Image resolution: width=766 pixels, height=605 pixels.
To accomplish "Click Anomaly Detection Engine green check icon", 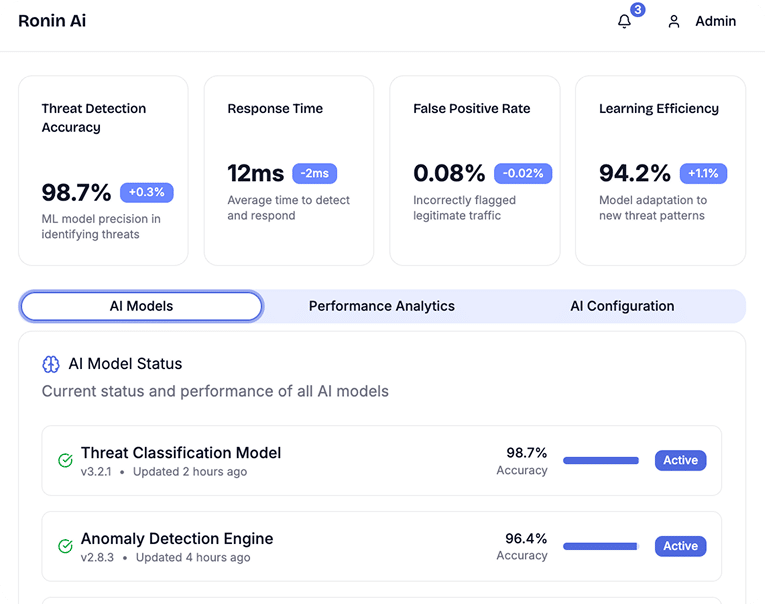I will point(65,547).
